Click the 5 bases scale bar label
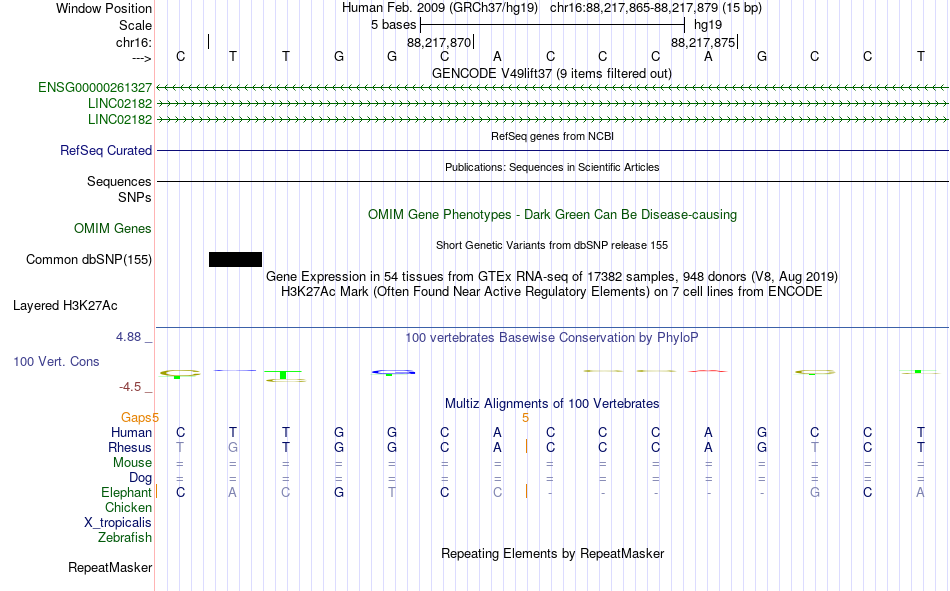Image resolution: width=950 pixels, height=591 pixels. (394, 25)
